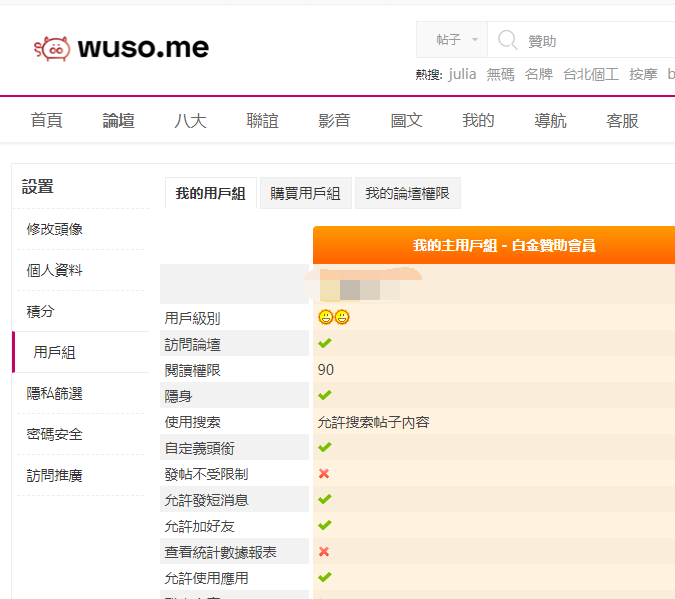
Task: Open 八大 in navigation bar
Action: tap(190, 120)
